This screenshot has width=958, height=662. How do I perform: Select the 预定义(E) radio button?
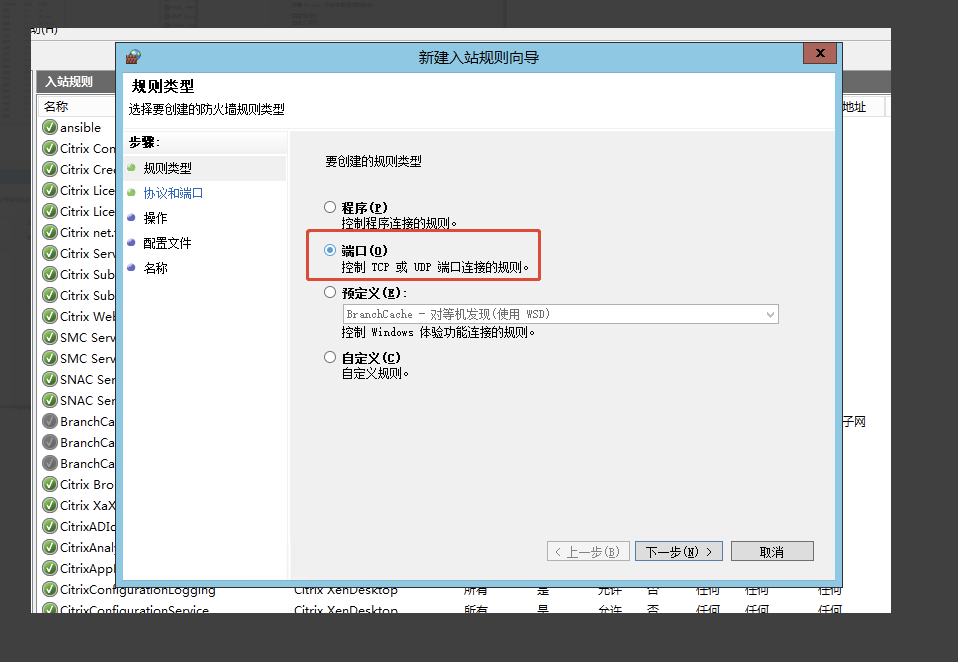330,291
